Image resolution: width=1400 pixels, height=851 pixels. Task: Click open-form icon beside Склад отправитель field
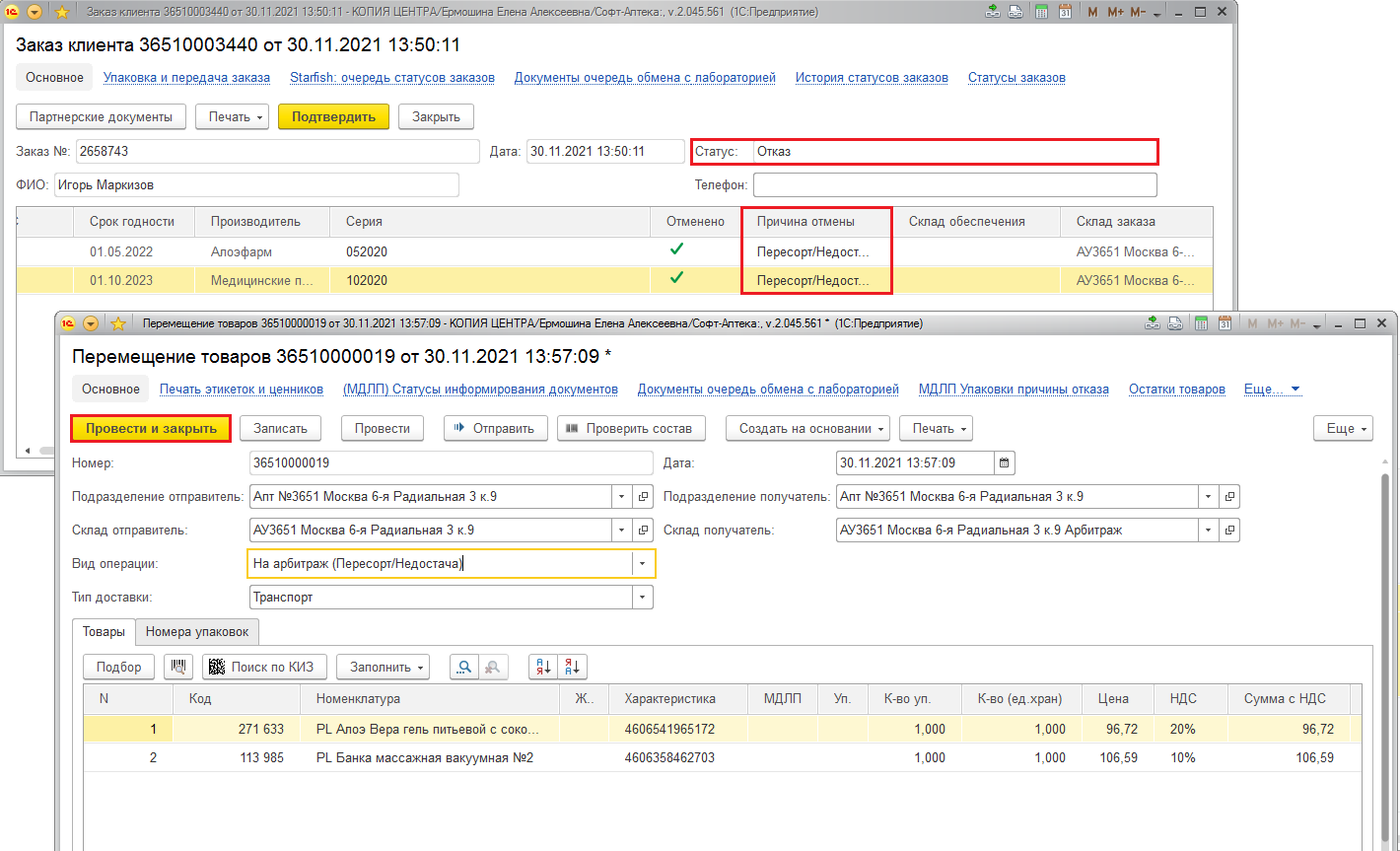tap(644, 531)
